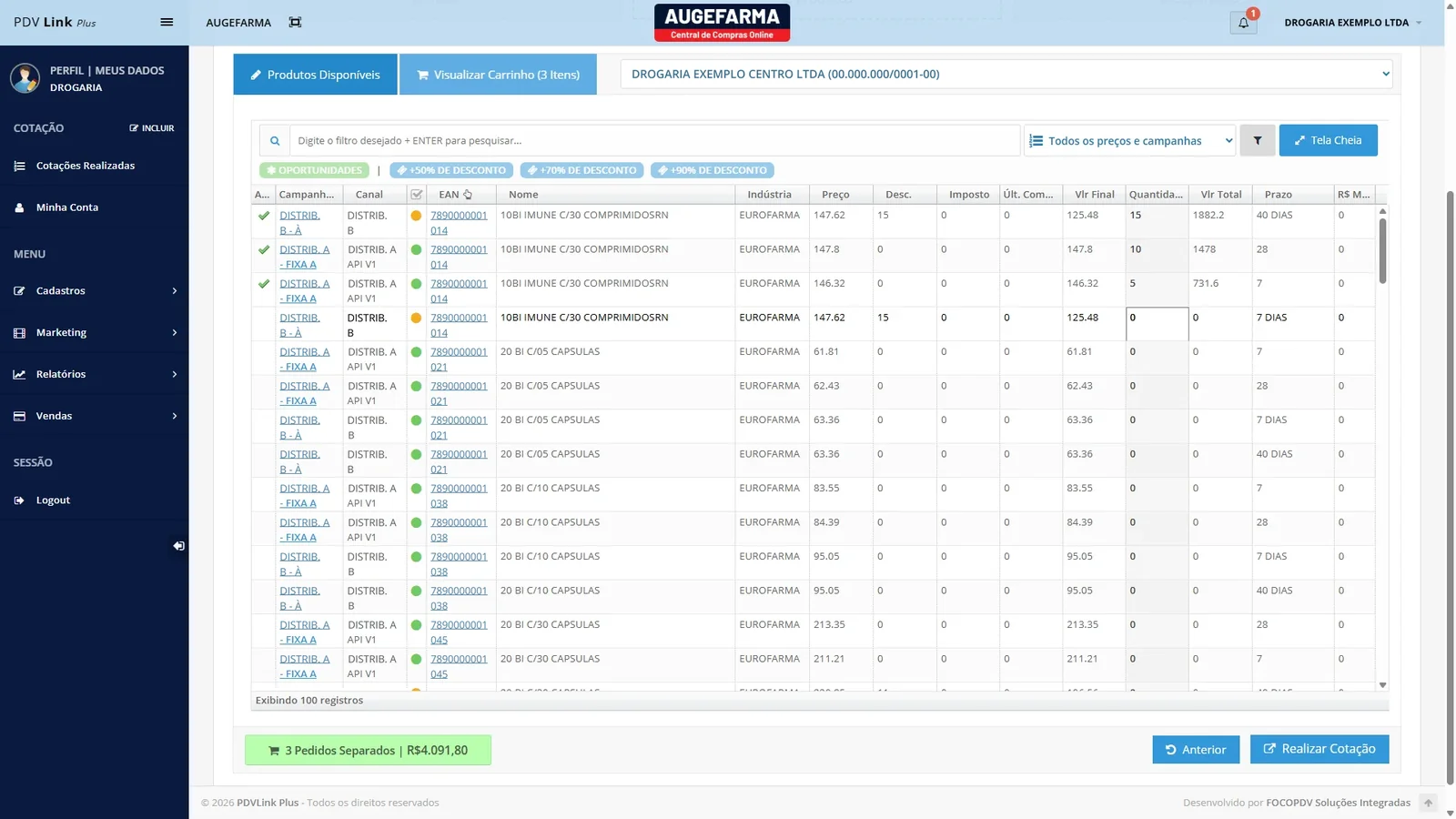Click the user profile avatar

pos(25,78)
